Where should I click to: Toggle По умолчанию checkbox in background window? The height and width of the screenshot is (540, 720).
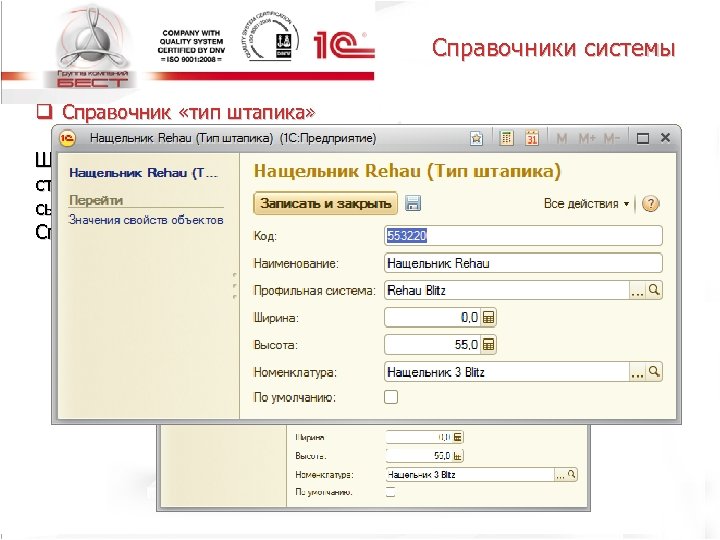[x=390, y=492]
